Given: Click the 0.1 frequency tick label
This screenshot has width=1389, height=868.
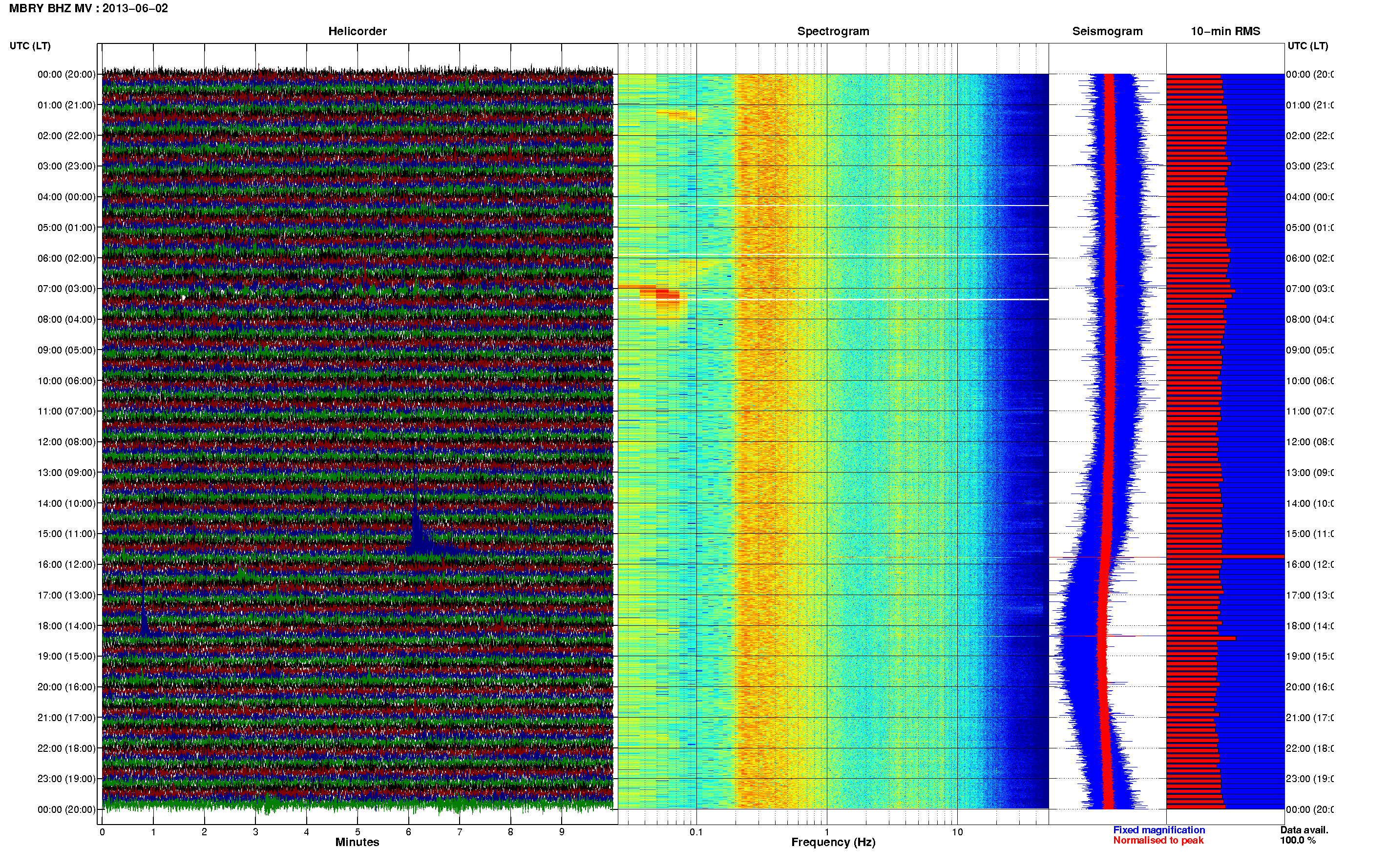Looking at the screenshot, I should point(696,832).
